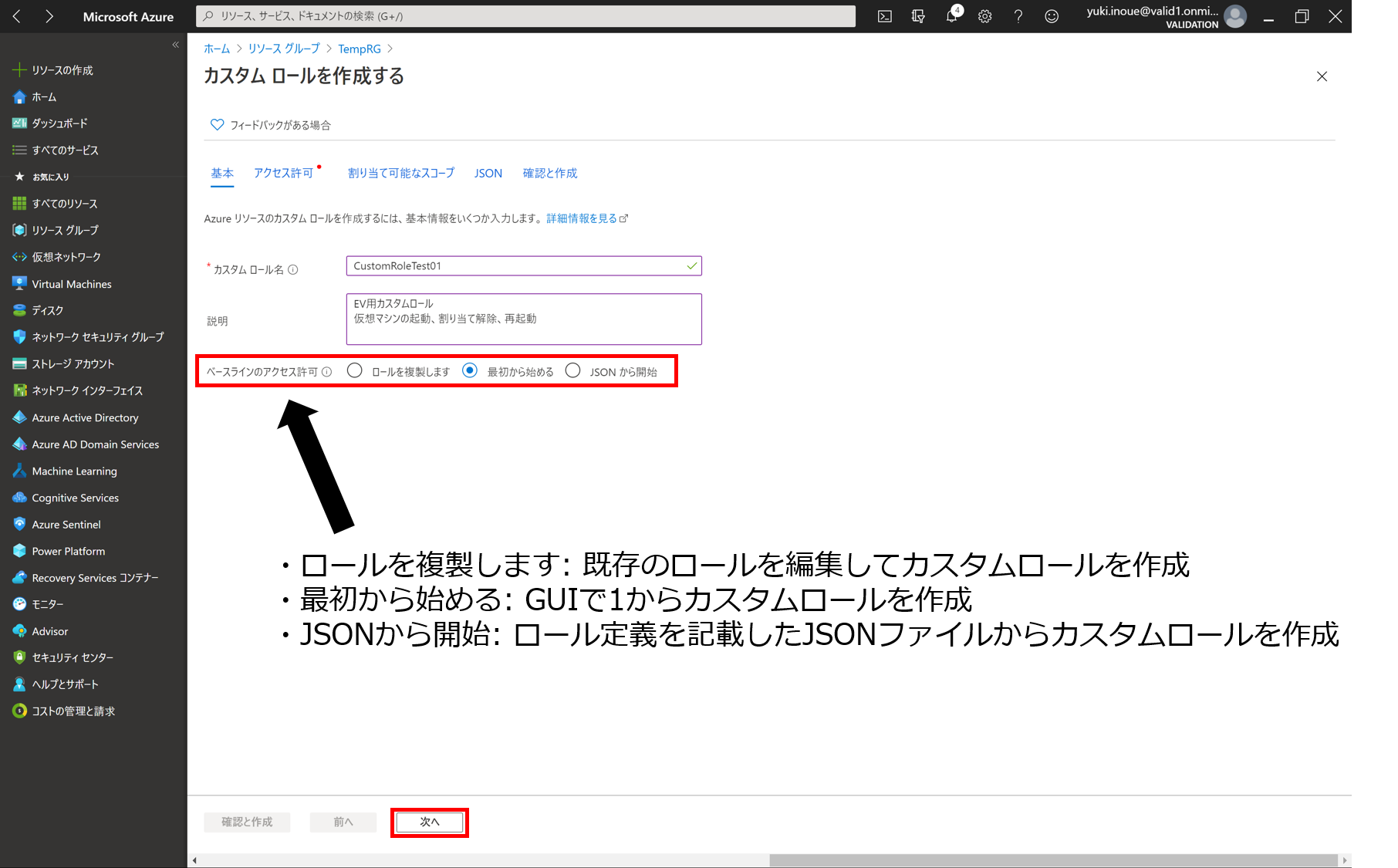The image size is (1398, 868).
Task: Click the custom role name input field
Action: 517,266
